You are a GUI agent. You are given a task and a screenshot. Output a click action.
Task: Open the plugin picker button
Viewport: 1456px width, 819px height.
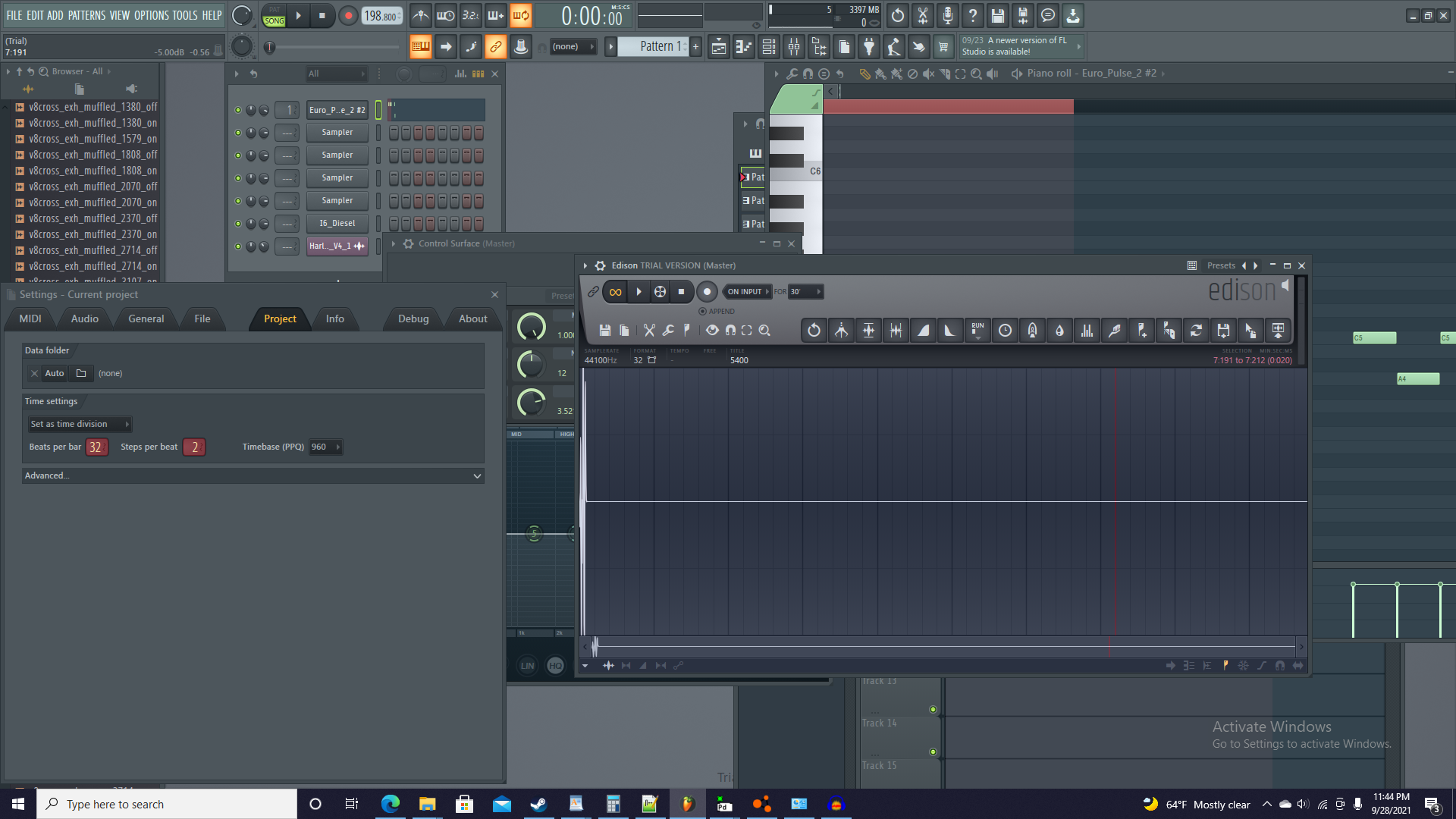point(869,47)
